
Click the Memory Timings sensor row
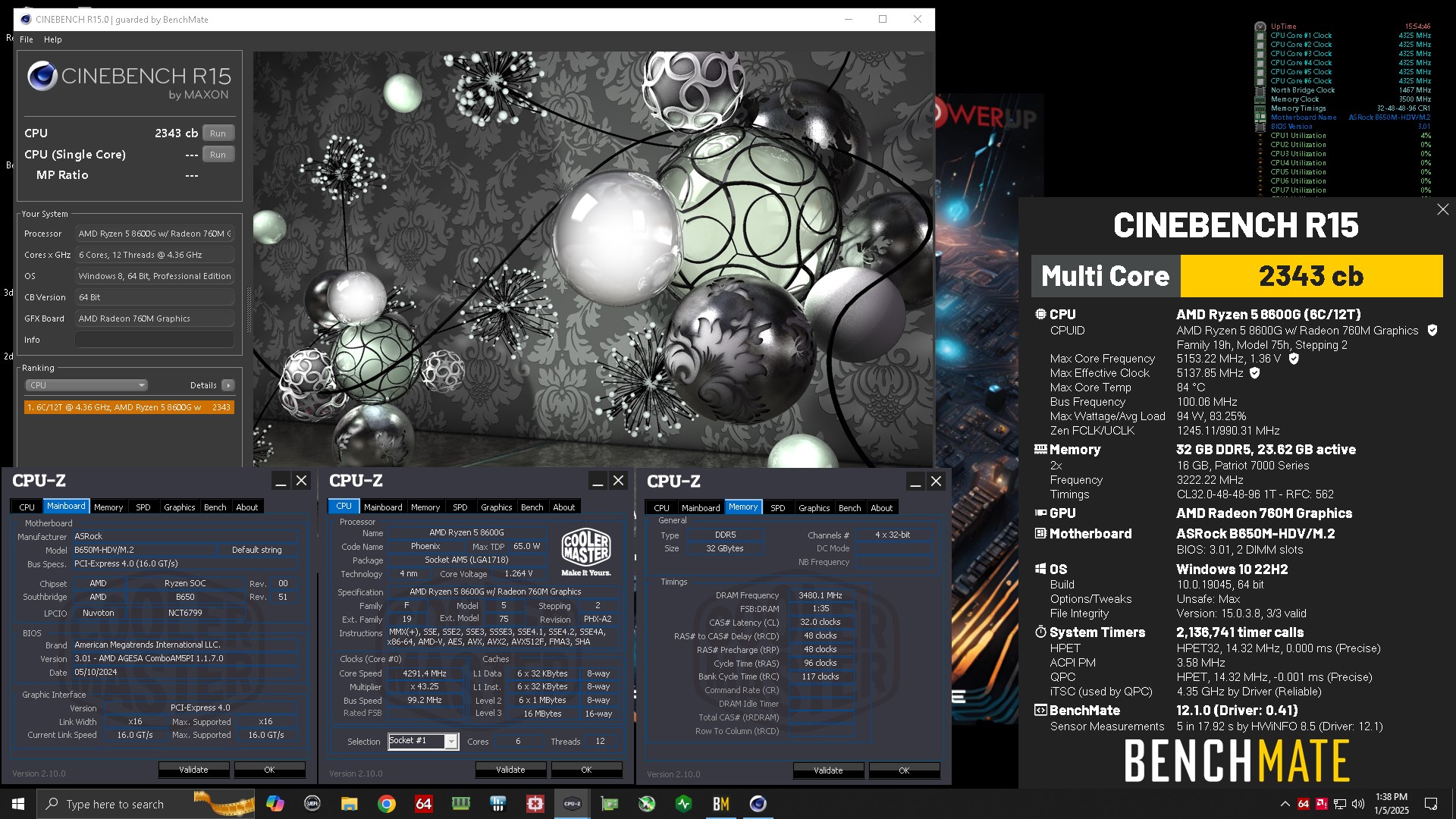coord(1342,108)
